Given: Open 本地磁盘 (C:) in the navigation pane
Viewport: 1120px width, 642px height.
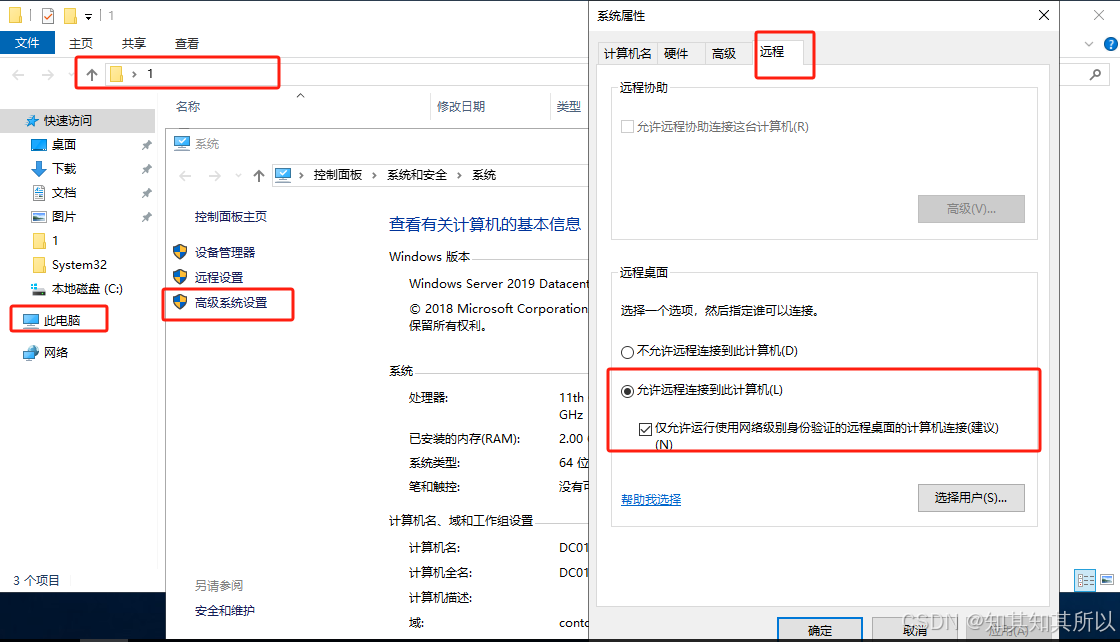Looking at the screenshot, I should [x=87, y=289].
